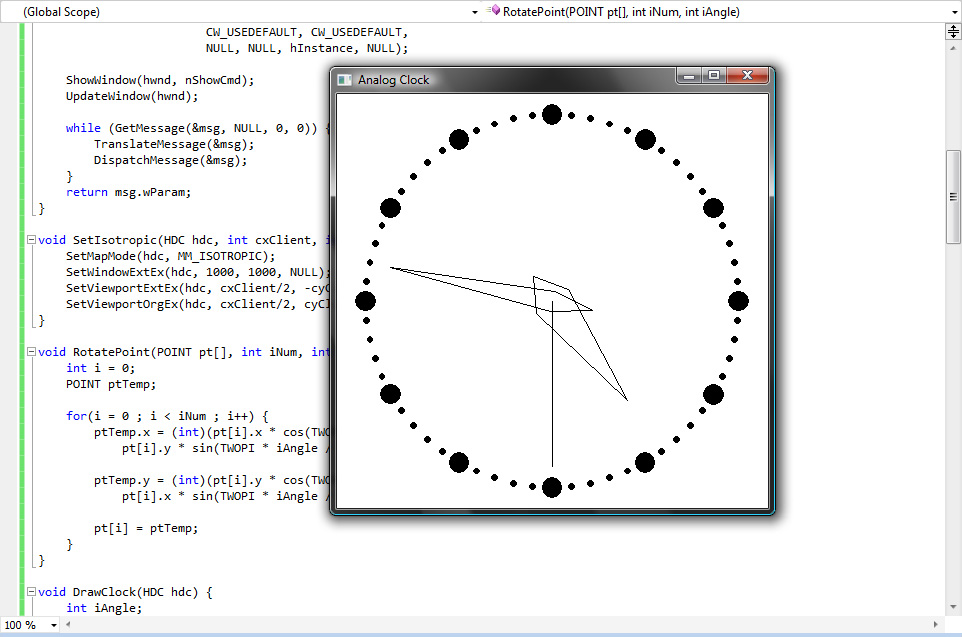Click the 'ptTemp.x =' assignment line

point(212,432)
